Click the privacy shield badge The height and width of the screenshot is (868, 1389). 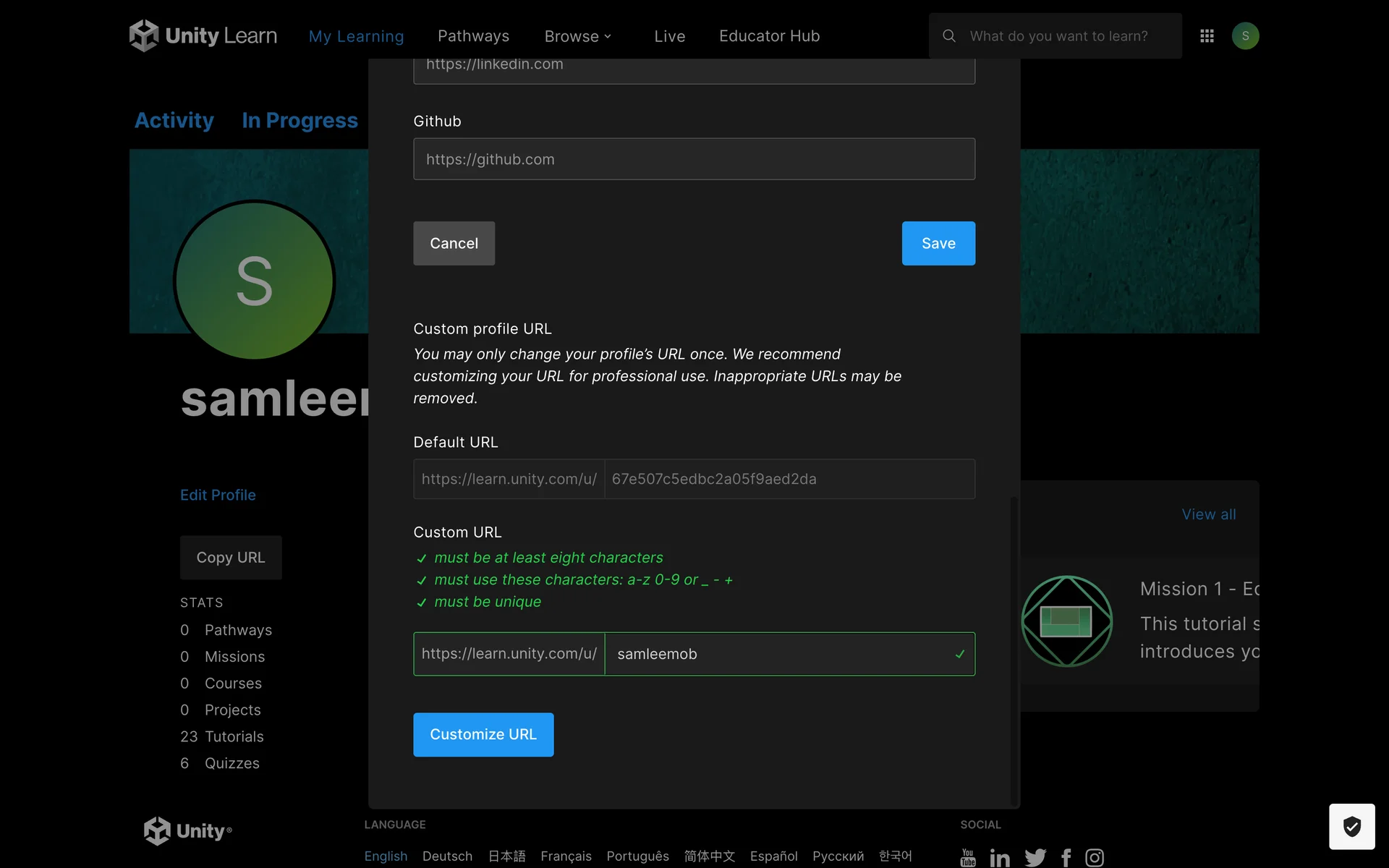tap(1351, 826)
